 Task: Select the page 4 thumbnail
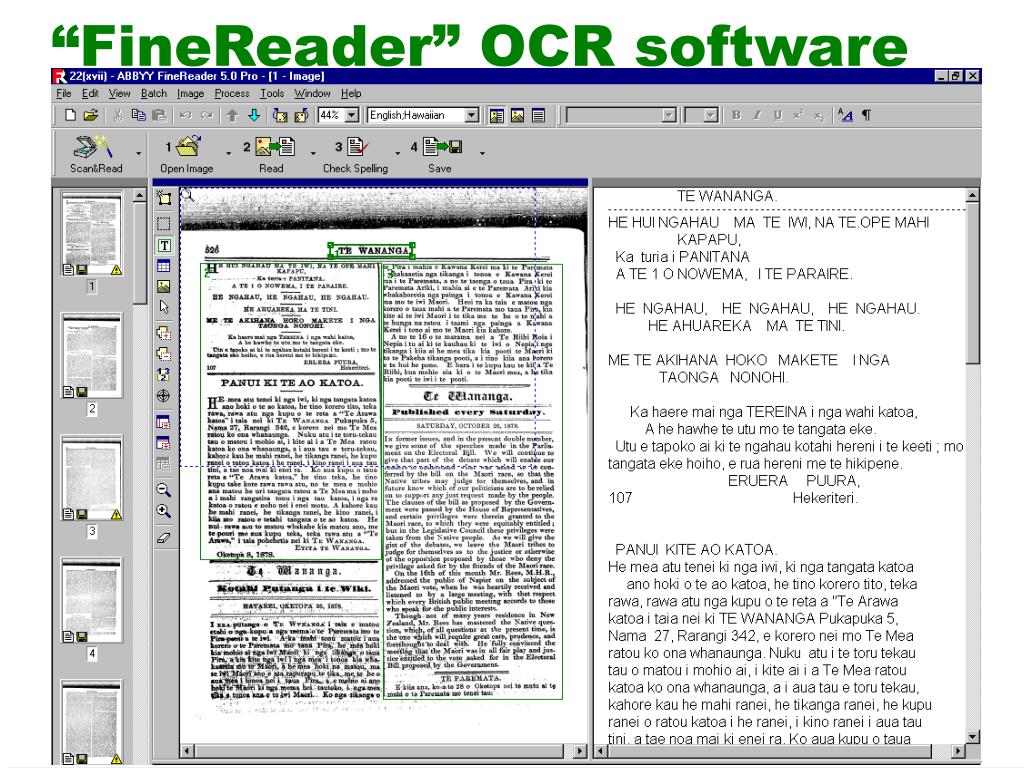[x=92, y=601]
